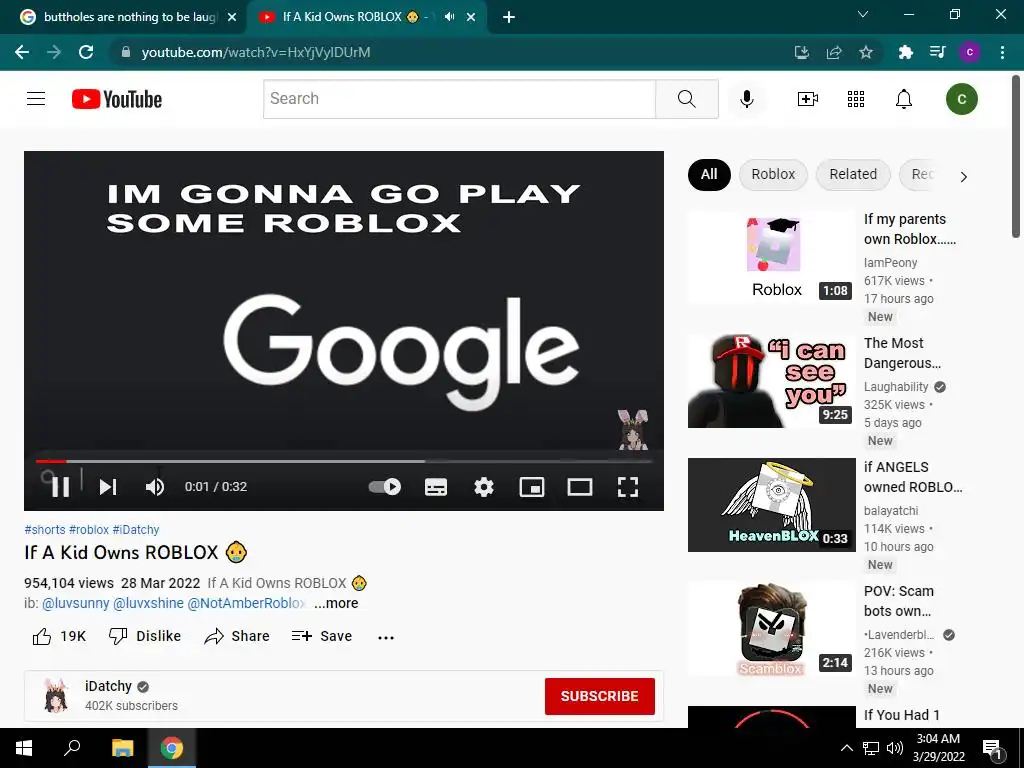Seek on the video progress bar
Image resolution: width=1024 pixels, height=768 pixels.
coord(344,461)
